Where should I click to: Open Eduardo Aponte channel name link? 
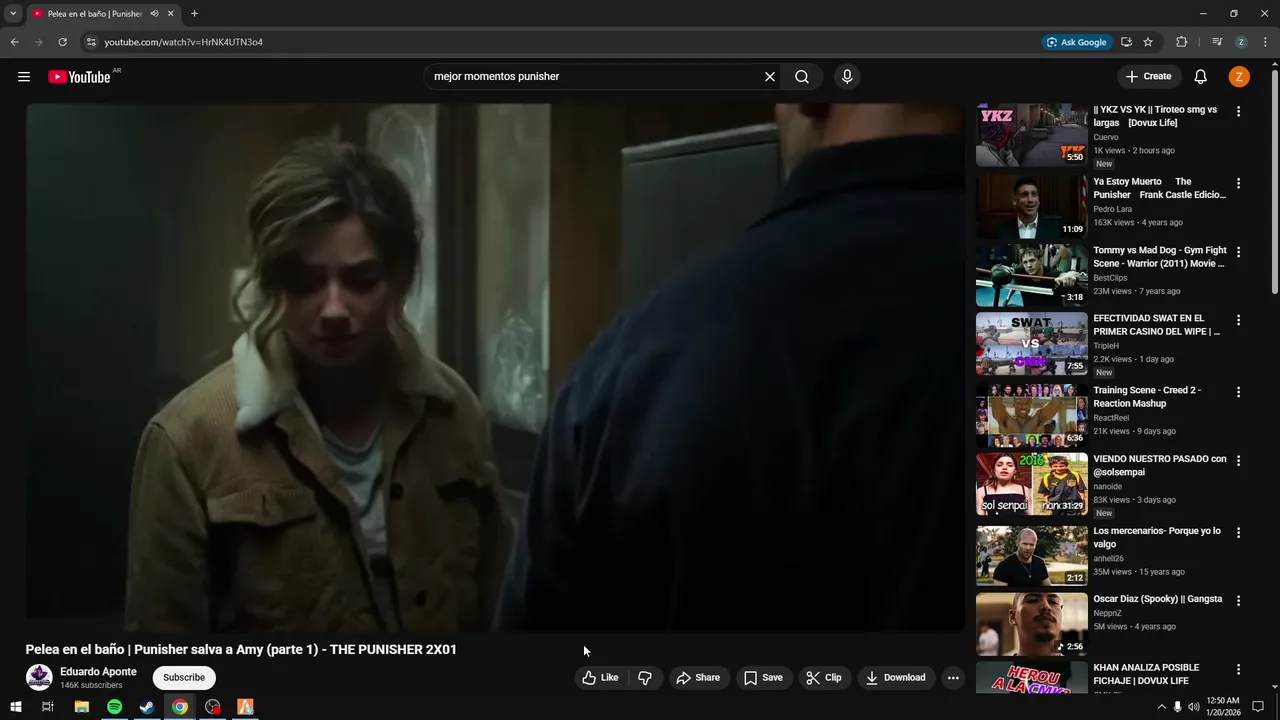pos(98,672)
